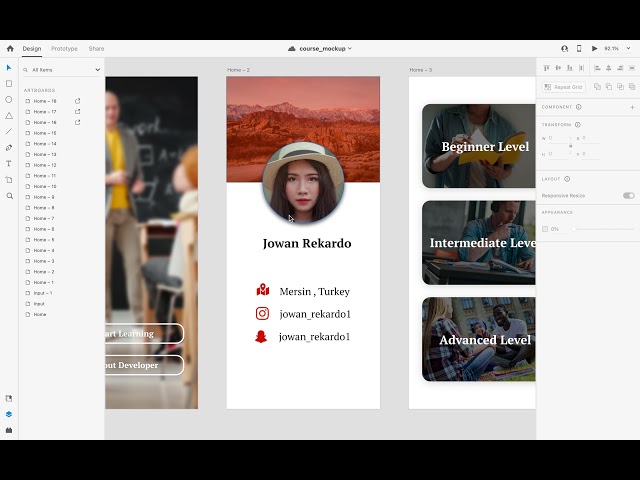Click the Layout info icon
640x480 pixels.
point(567,179)
